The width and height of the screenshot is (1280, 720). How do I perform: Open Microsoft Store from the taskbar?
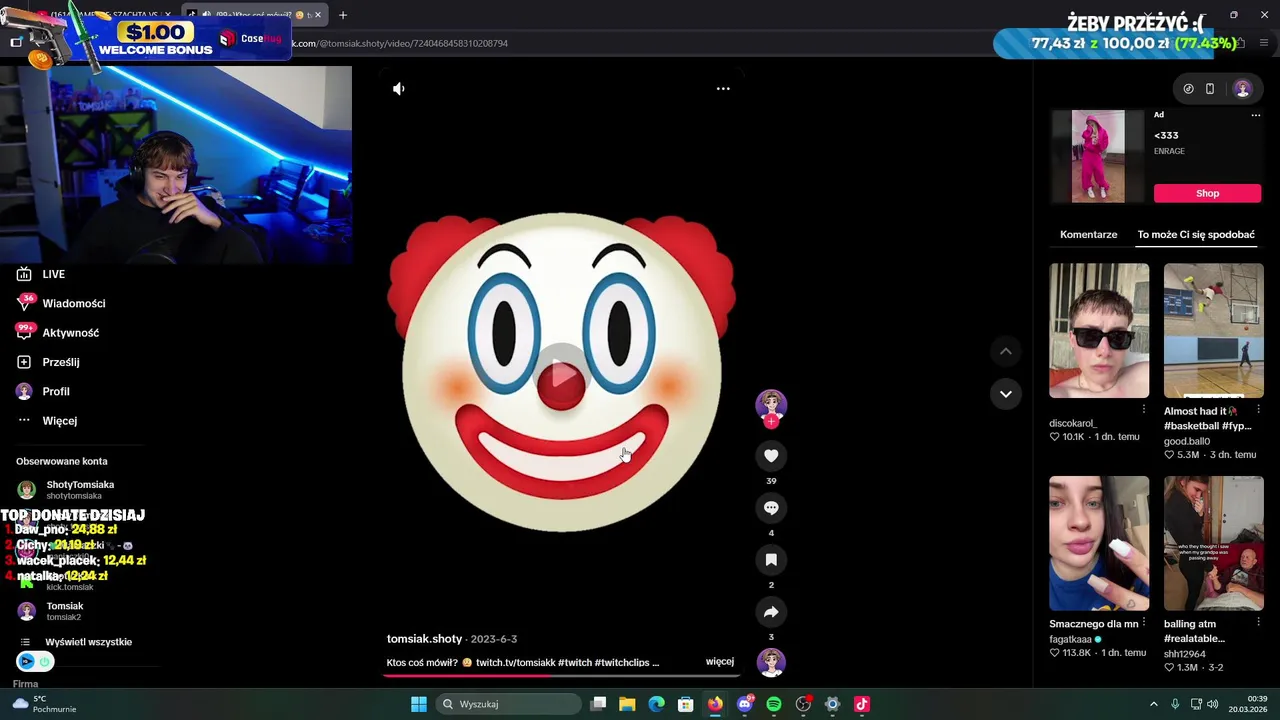[x=686, y=704]
